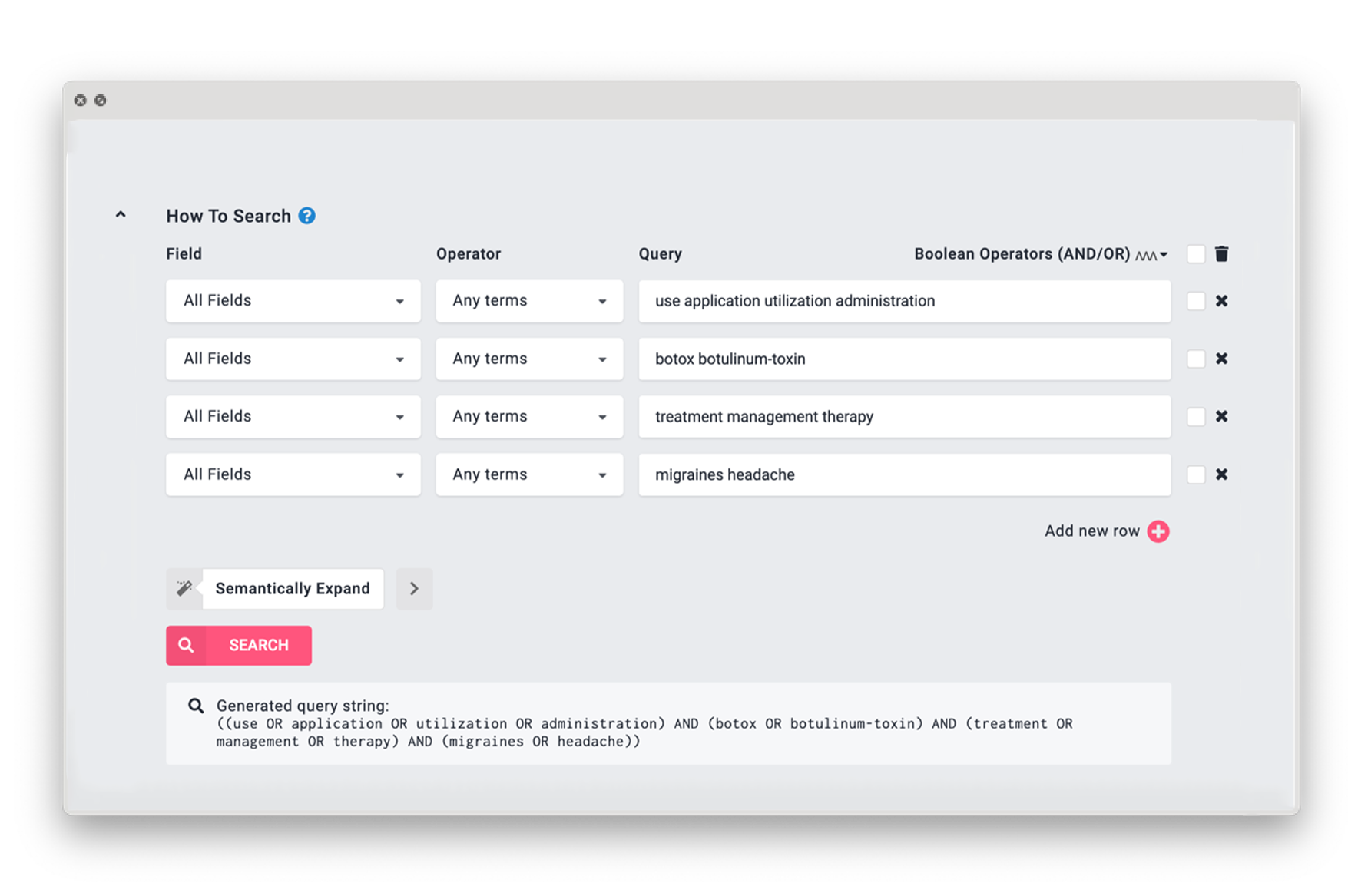
Task: Remove the 'migraines headache' row via its X icon
Action: pos(1223,474)
